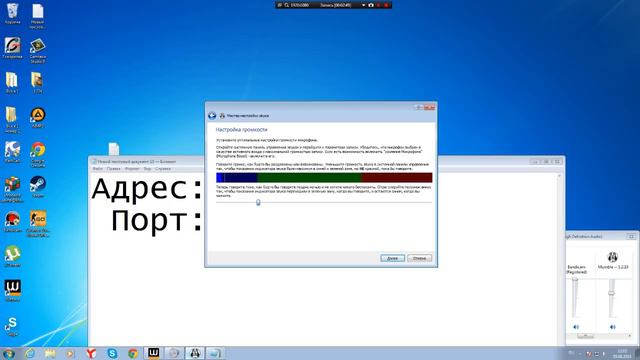Screen dimensions: 640x360
Task: Click the Далее button in the wizard
Action: click(393, 258)
